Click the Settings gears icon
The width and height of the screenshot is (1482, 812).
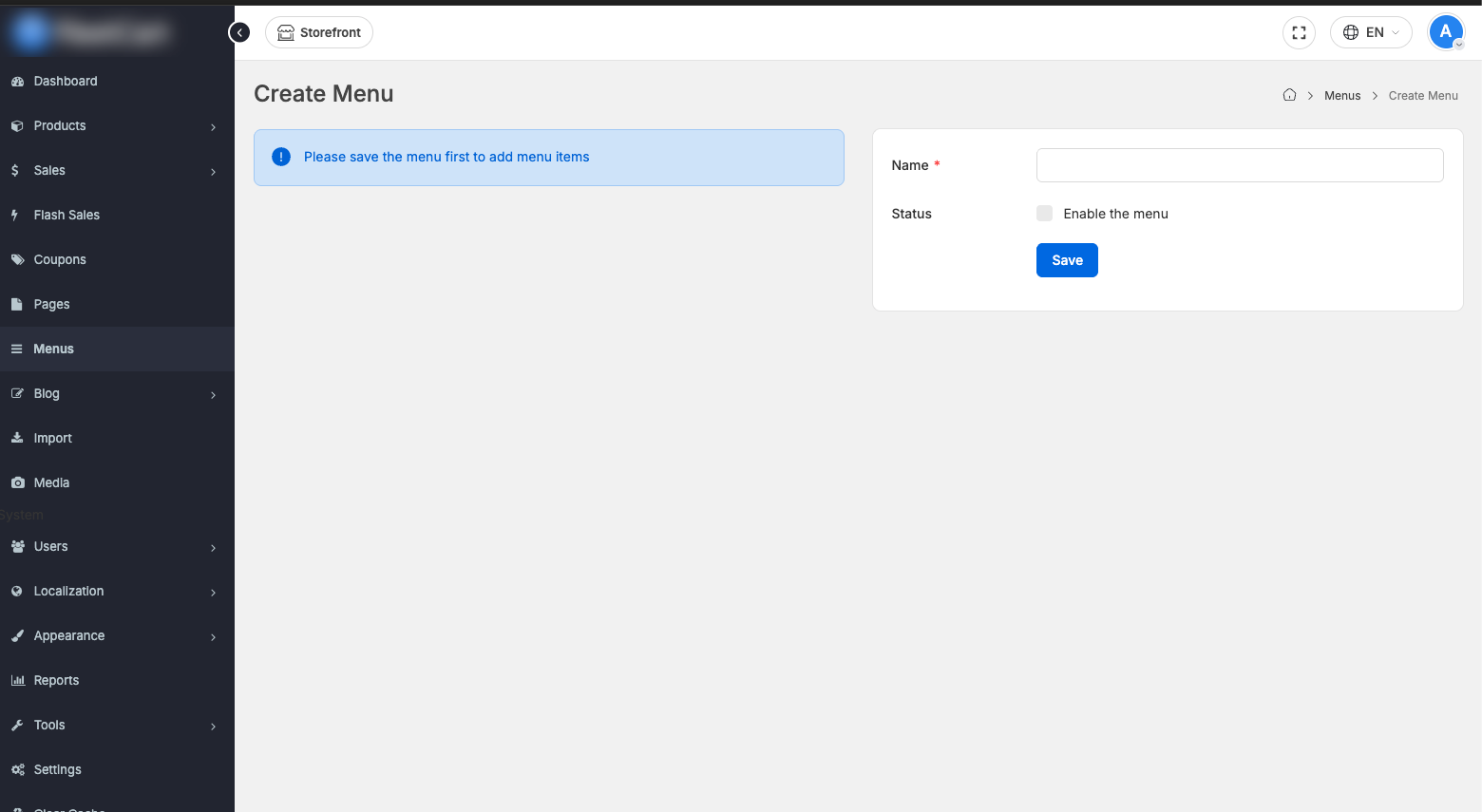16,769
